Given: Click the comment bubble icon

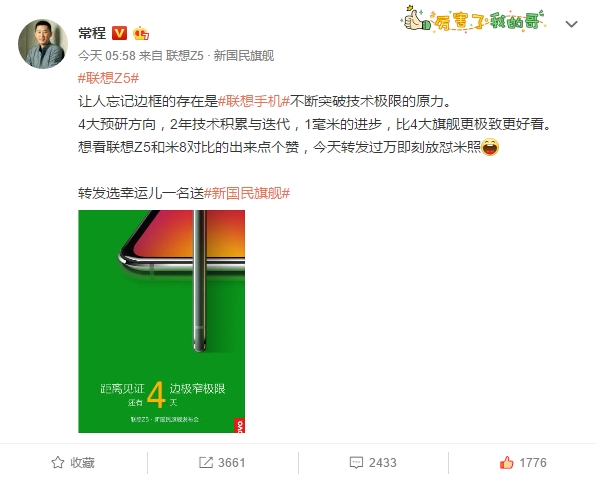Looking at the screenshot, I should click(x=356, y=463).
